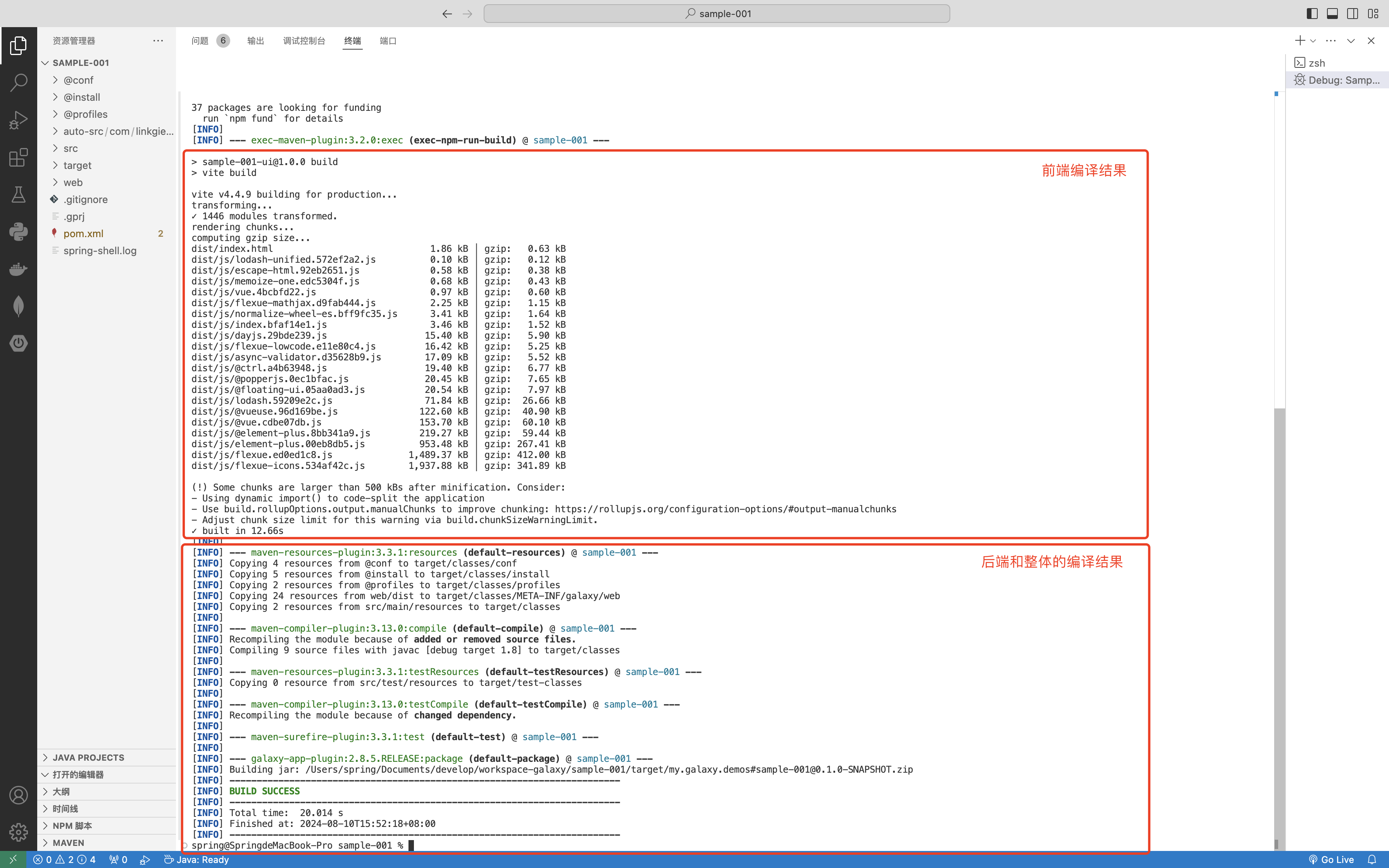Select the zsh terminal
The height and width of the screenshot is (868, 1389).
click(1337, 62)
